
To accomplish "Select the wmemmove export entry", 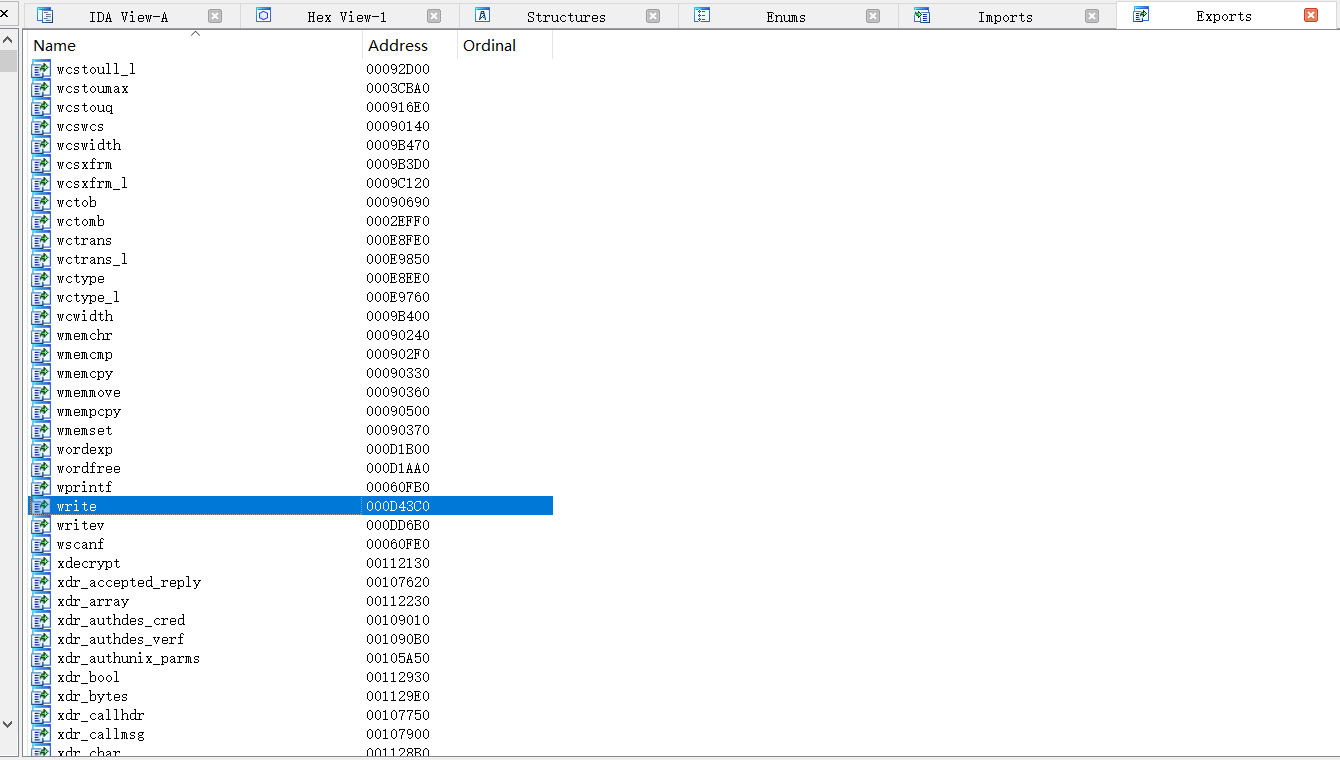I will point(88,392).
